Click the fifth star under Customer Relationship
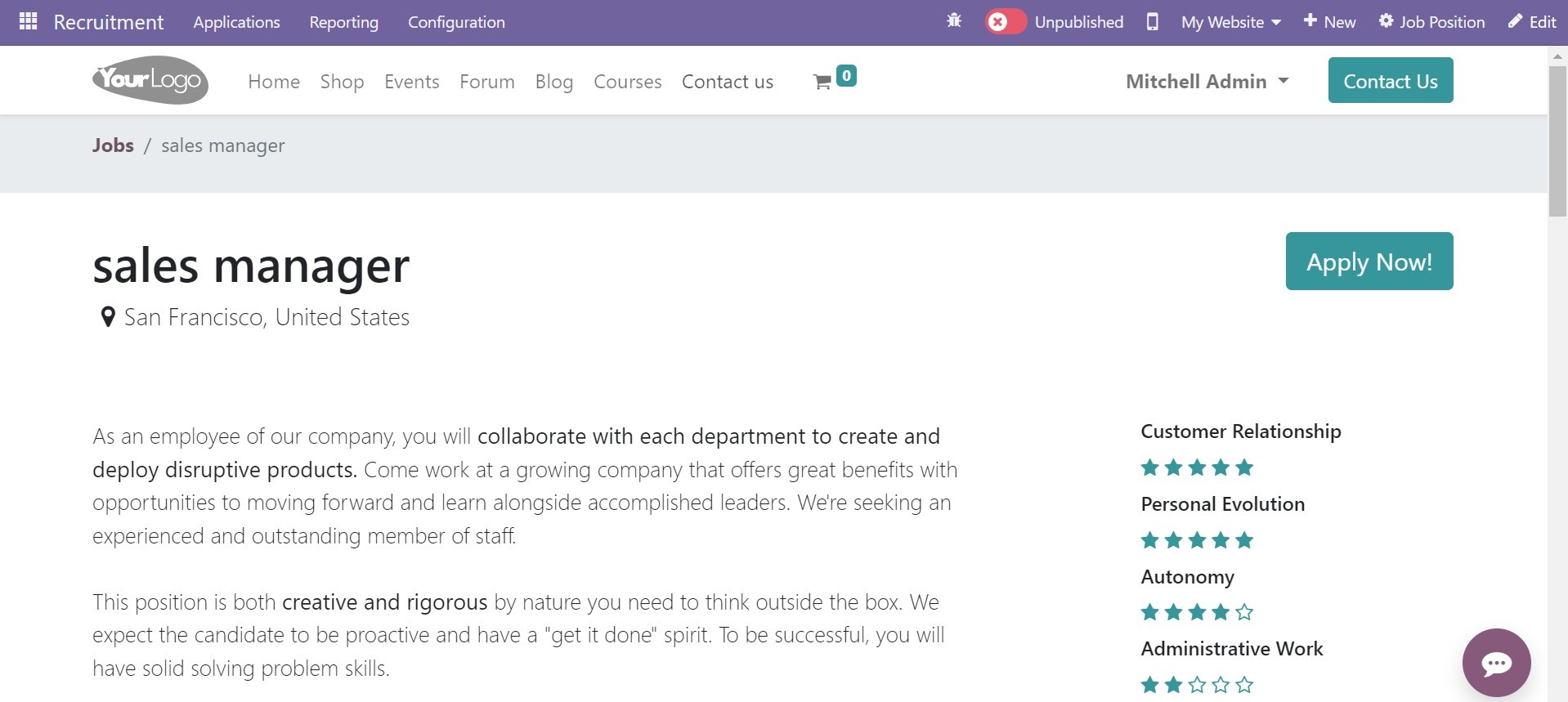The image size is (1568, 702). click(x=1244, y=467)
